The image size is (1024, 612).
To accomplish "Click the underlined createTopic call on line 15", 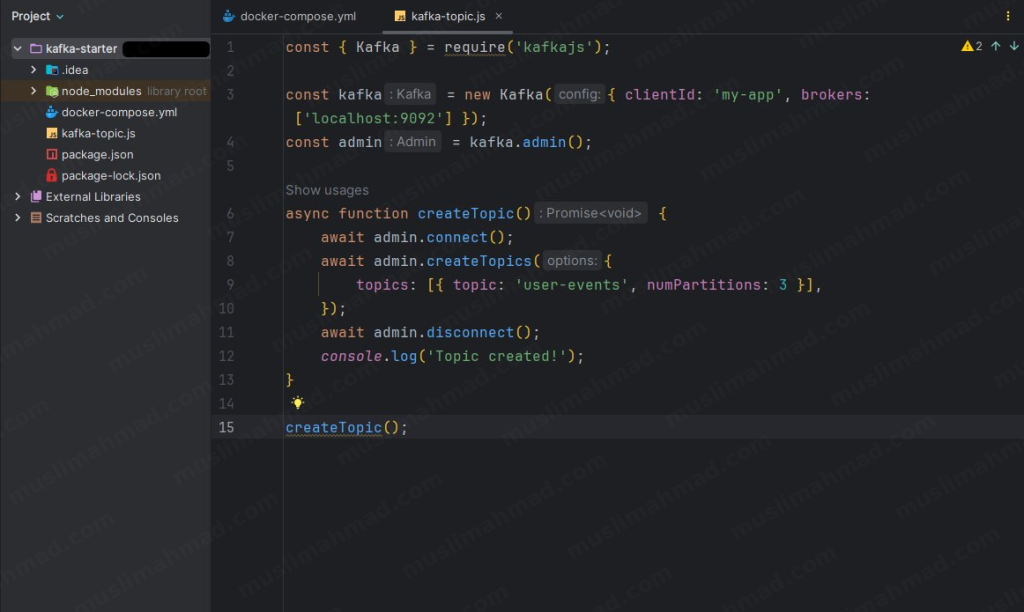I will click(x=332, y=427).
